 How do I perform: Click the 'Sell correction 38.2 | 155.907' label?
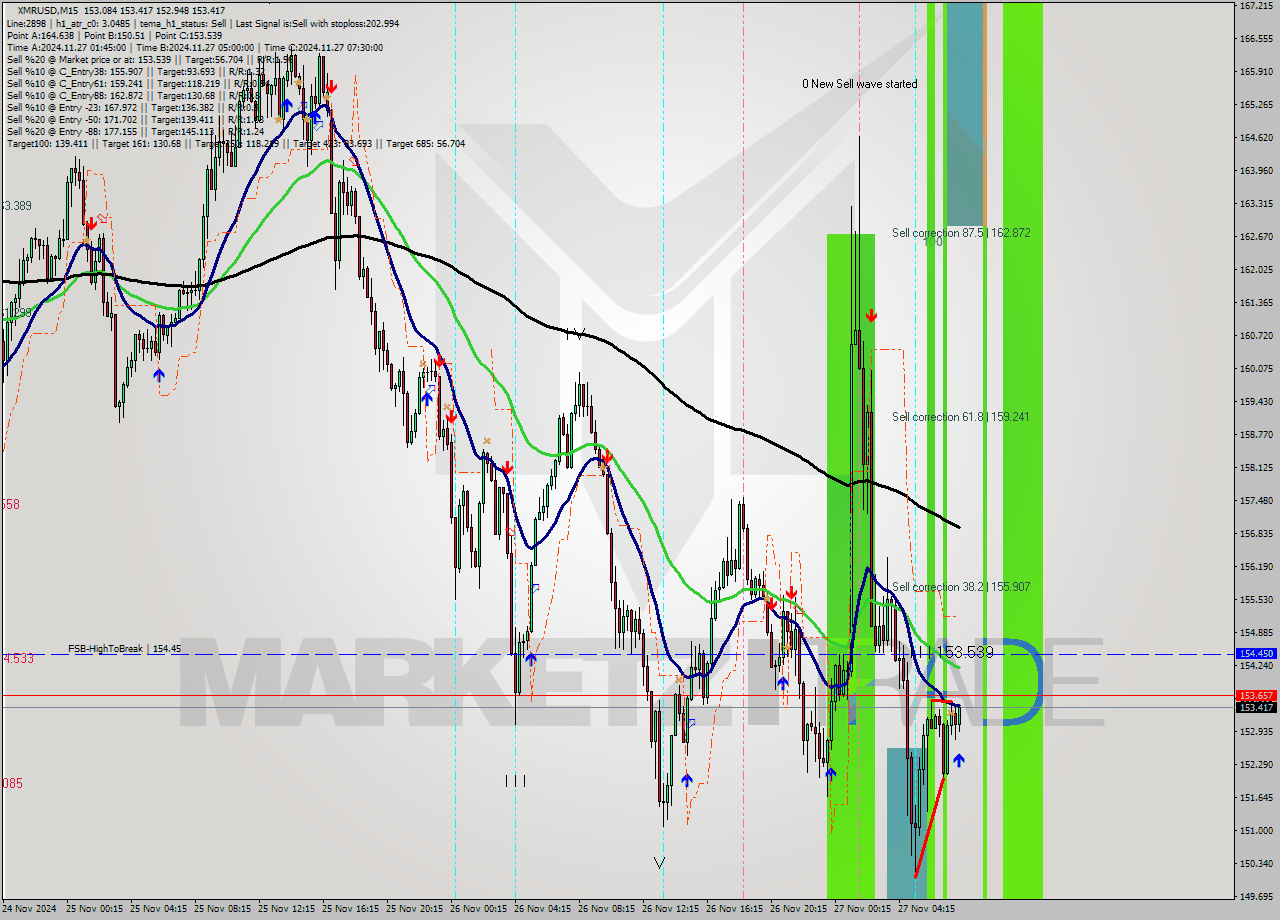point(961,586)
